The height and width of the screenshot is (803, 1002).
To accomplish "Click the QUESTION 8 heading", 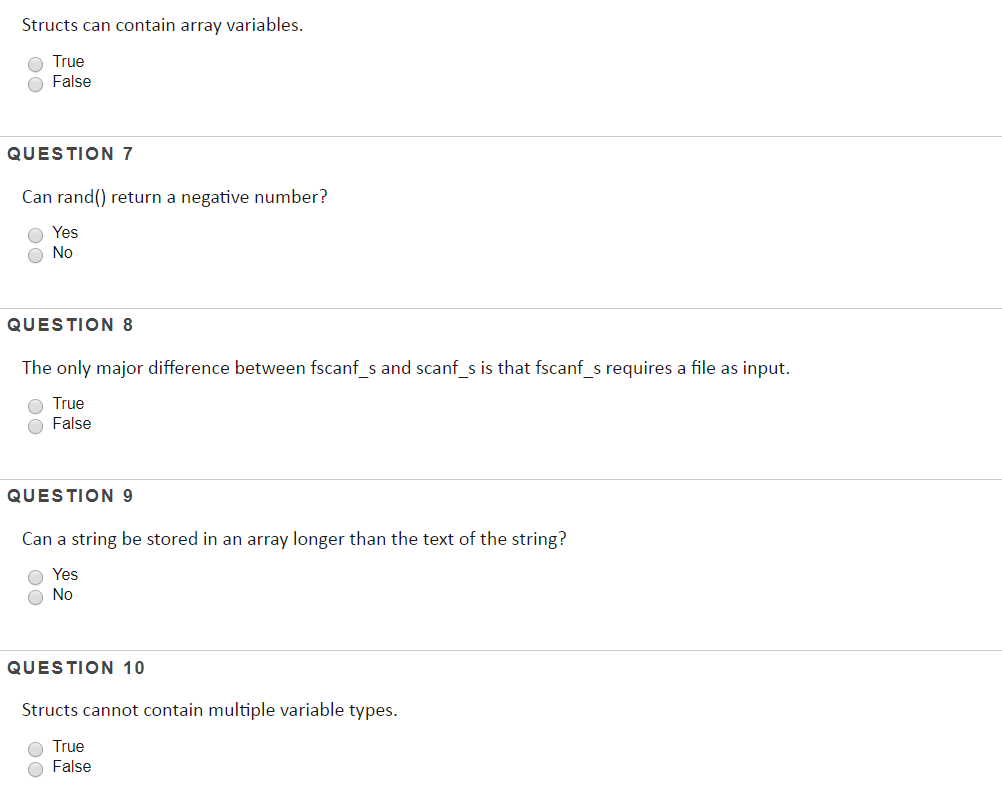I will [70, 325].
